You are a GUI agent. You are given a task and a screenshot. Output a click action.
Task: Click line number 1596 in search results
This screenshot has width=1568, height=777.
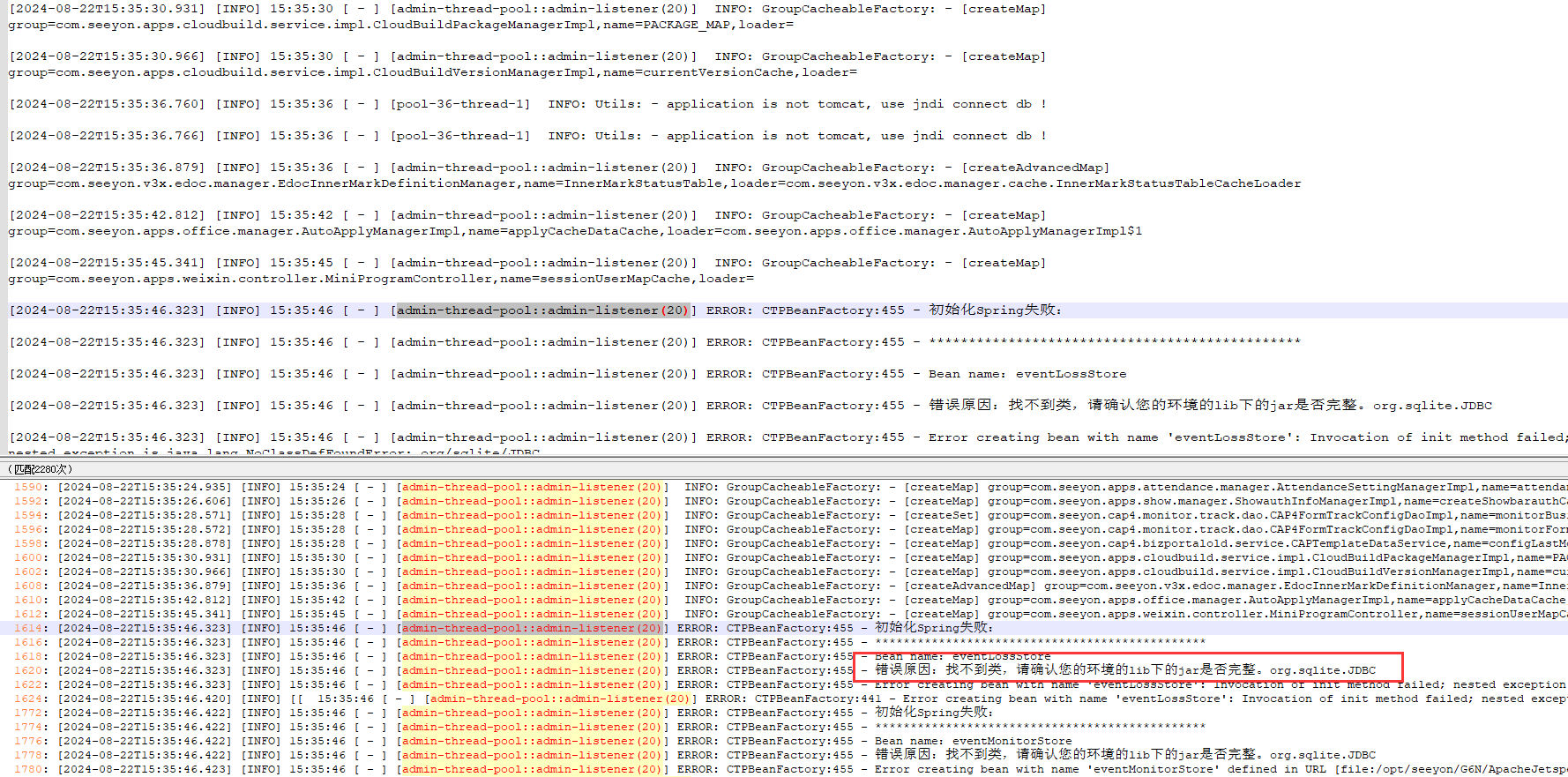[29, 529]
